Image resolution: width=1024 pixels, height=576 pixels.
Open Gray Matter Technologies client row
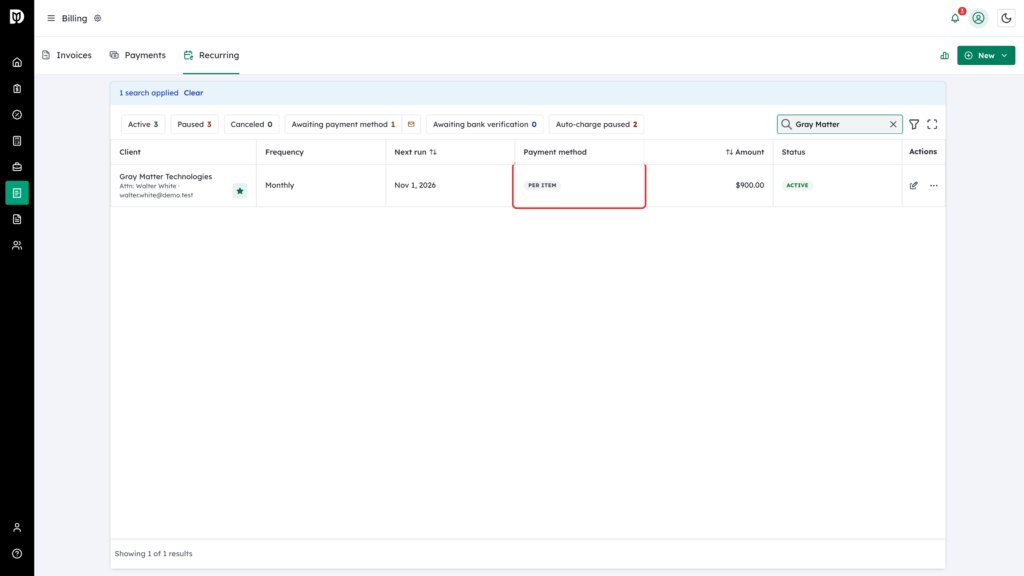click(528, 185)
